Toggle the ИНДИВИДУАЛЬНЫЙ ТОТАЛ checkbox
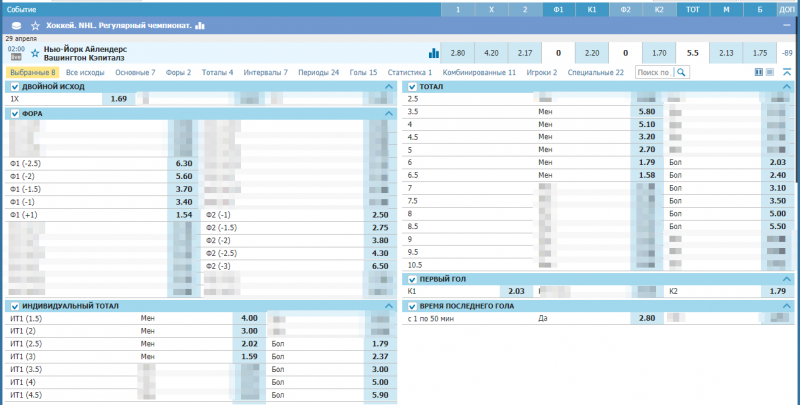 [14, 305]
